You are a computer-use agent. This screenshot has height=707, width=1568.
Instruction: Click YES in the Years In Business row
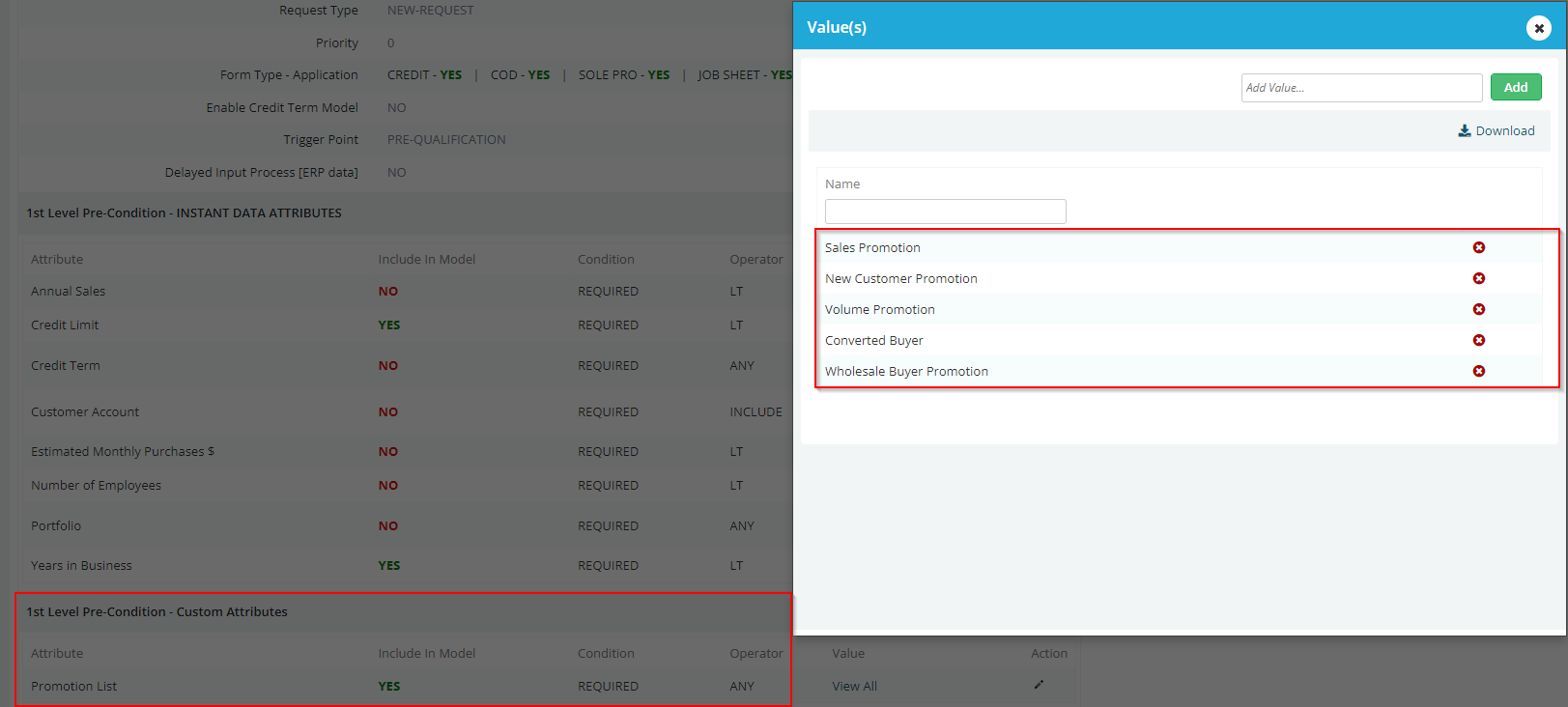tap(388, 565)
